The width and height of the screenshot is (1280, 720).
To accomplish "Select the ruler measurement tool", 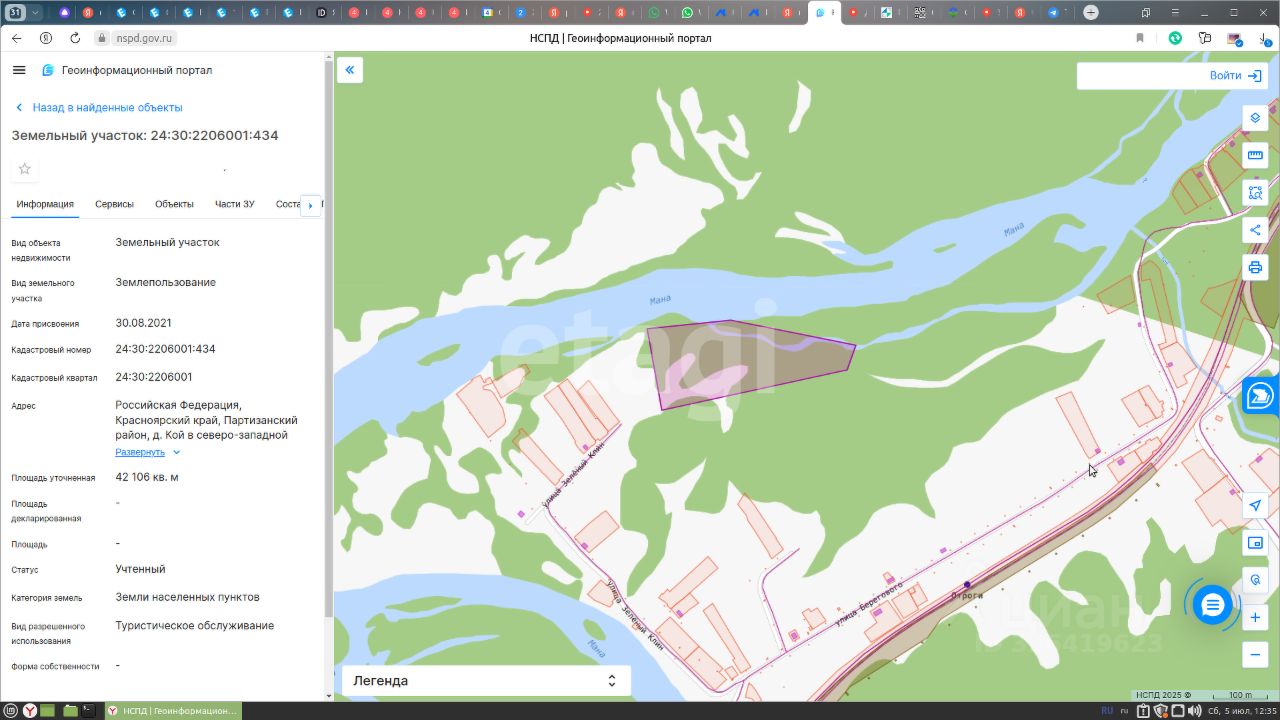I will coord(1255,156).
